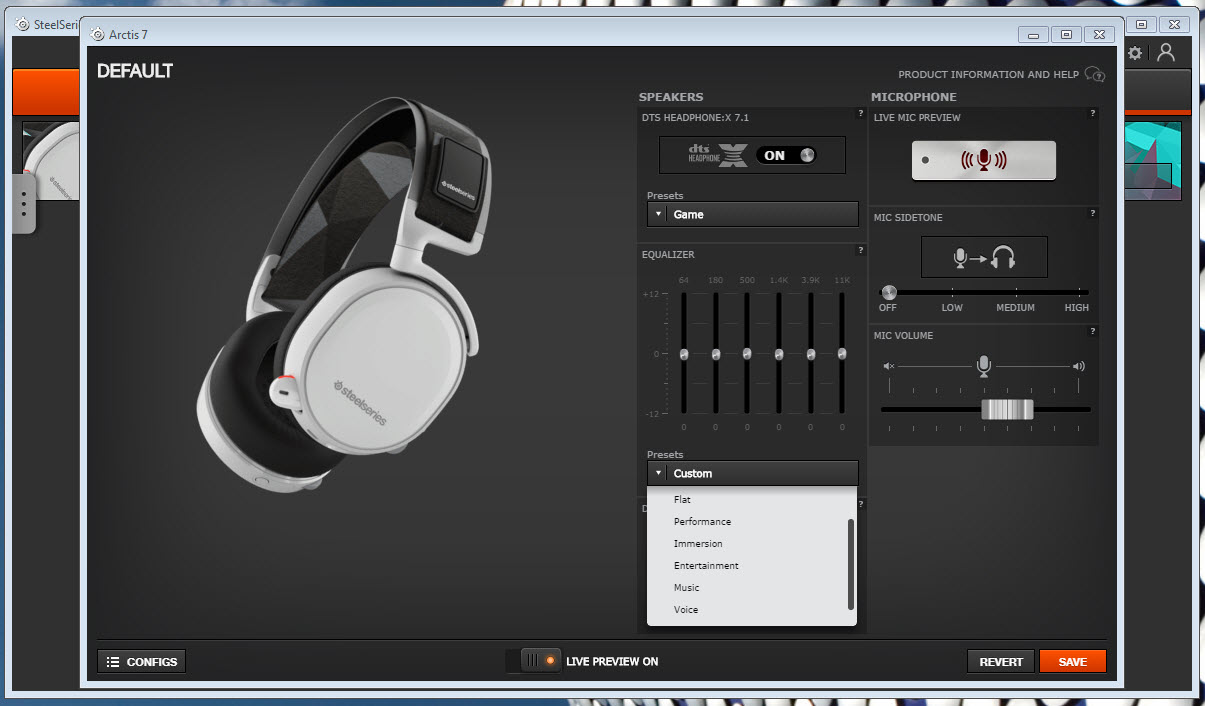The image size is (1205, 706).
Task: Click the mic volume loud speaker icon
Action: click(1078, 366)
